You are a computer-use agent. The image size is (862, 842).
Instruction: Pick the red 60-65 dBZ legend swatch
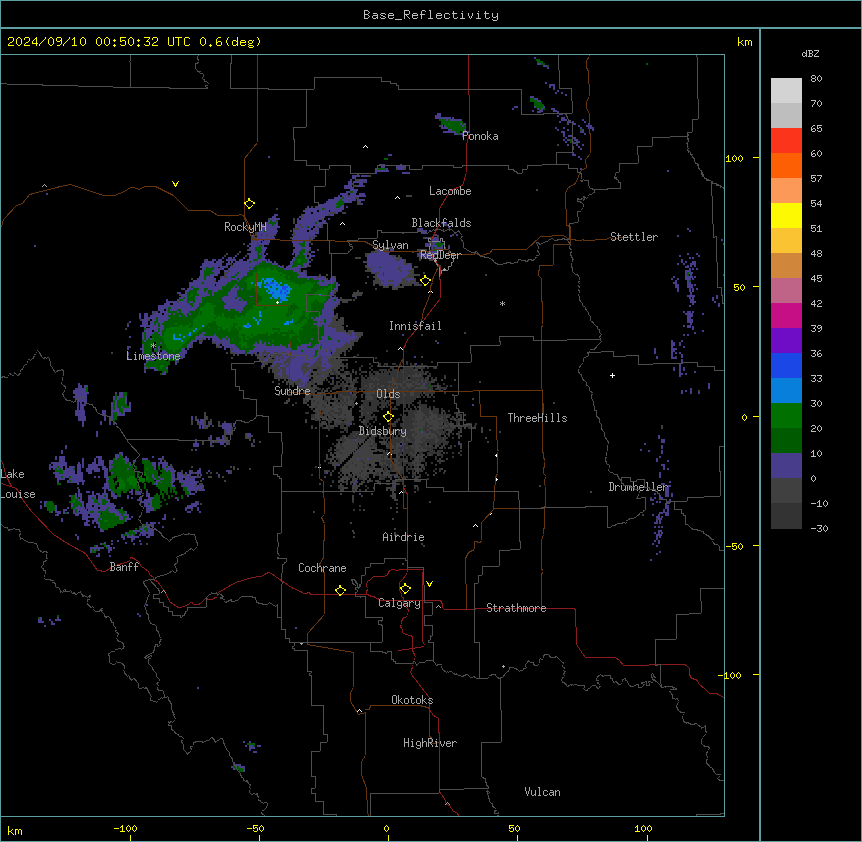pyautogui.click(x=786, y=140)
